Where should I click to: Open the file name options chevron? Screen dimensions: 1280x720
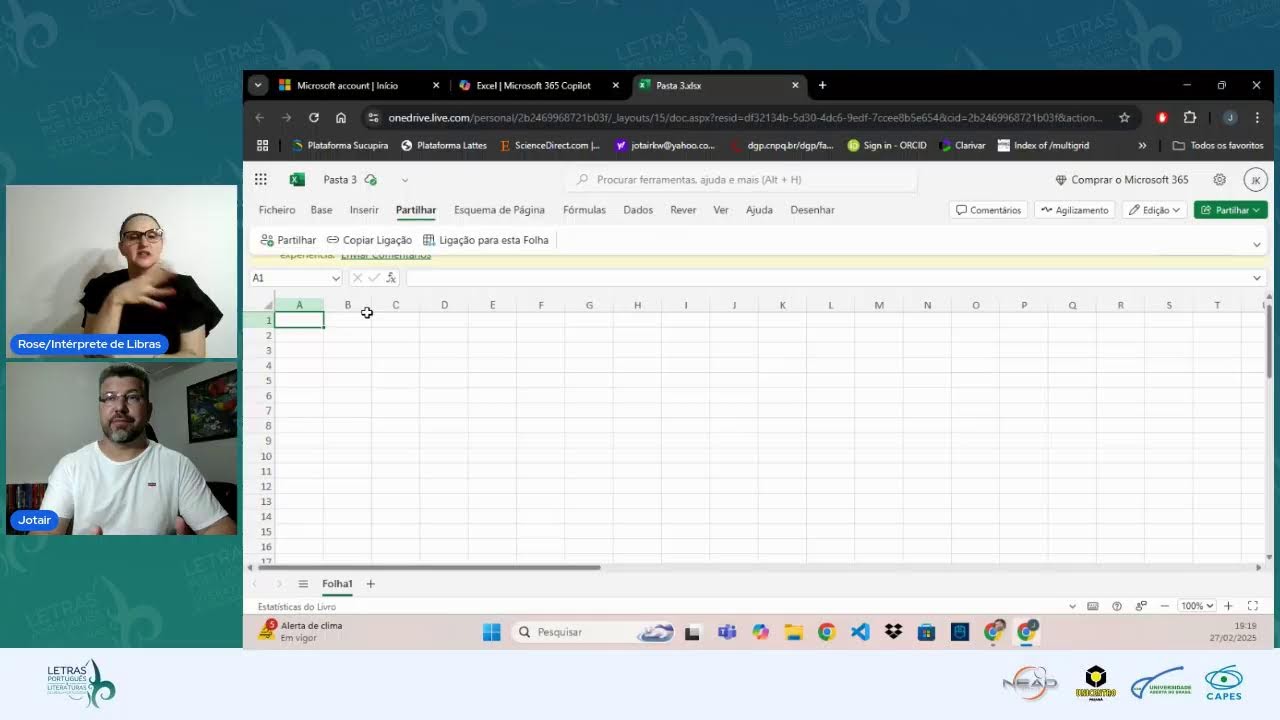pyautogui.click(x=404, y=180)
